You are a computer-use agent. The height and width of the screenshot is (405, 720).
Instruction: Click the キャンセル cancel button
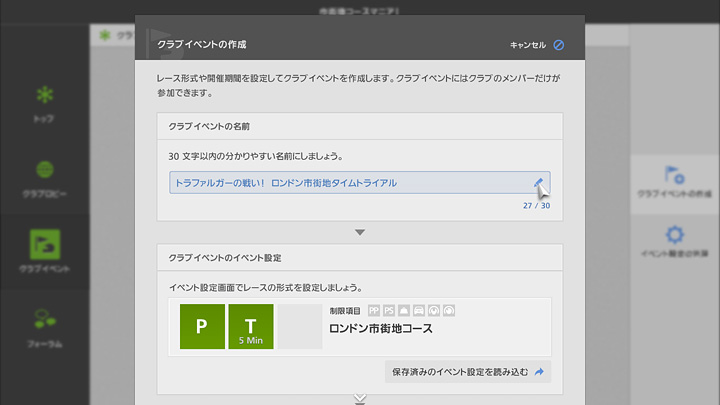(527, 45)
